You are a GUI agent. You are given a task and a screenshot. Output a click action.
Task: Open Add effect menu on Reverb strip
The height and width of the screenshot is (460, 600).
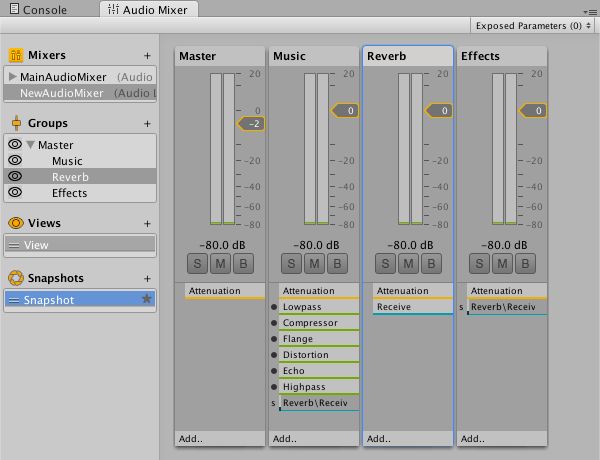pos(408,439)
